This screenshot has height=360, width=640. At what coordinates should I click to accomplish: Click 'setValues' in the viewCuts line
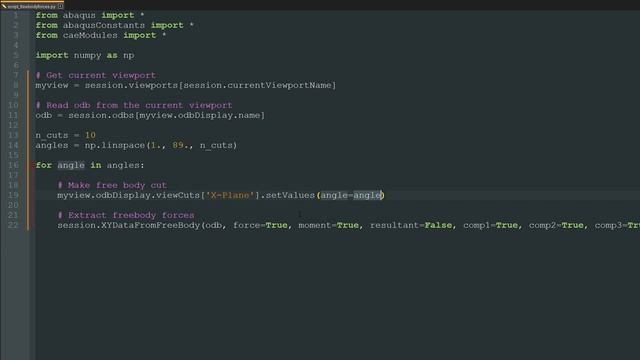tap(290, 195)
